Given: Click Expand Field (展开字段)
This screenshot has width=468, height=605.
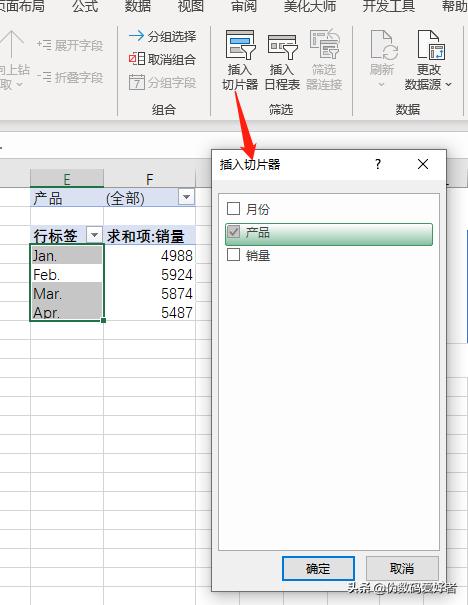Looking at the screenshot, I should point(70,46).
